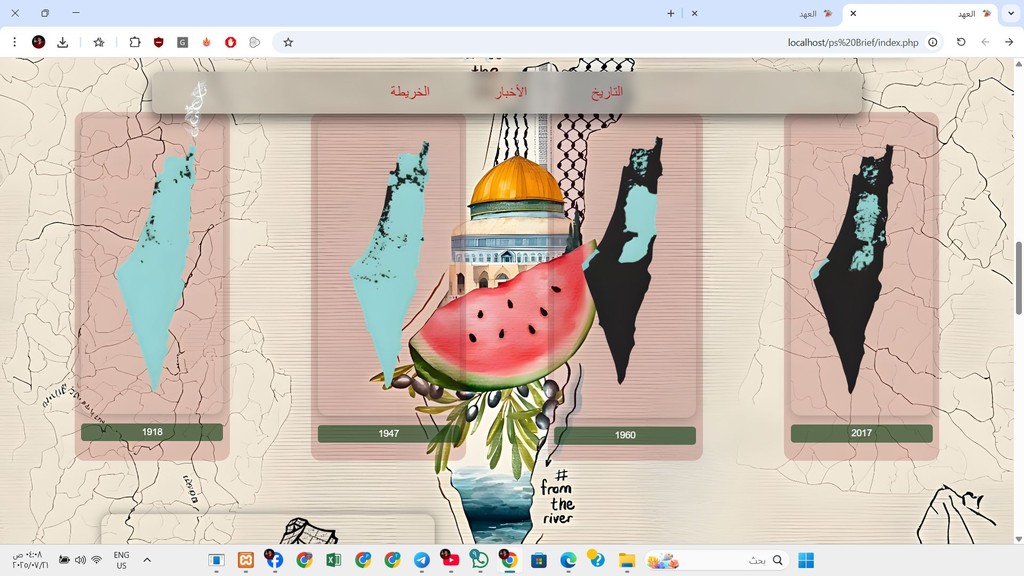Open Telegram from the taskbar

click(422, 560)
